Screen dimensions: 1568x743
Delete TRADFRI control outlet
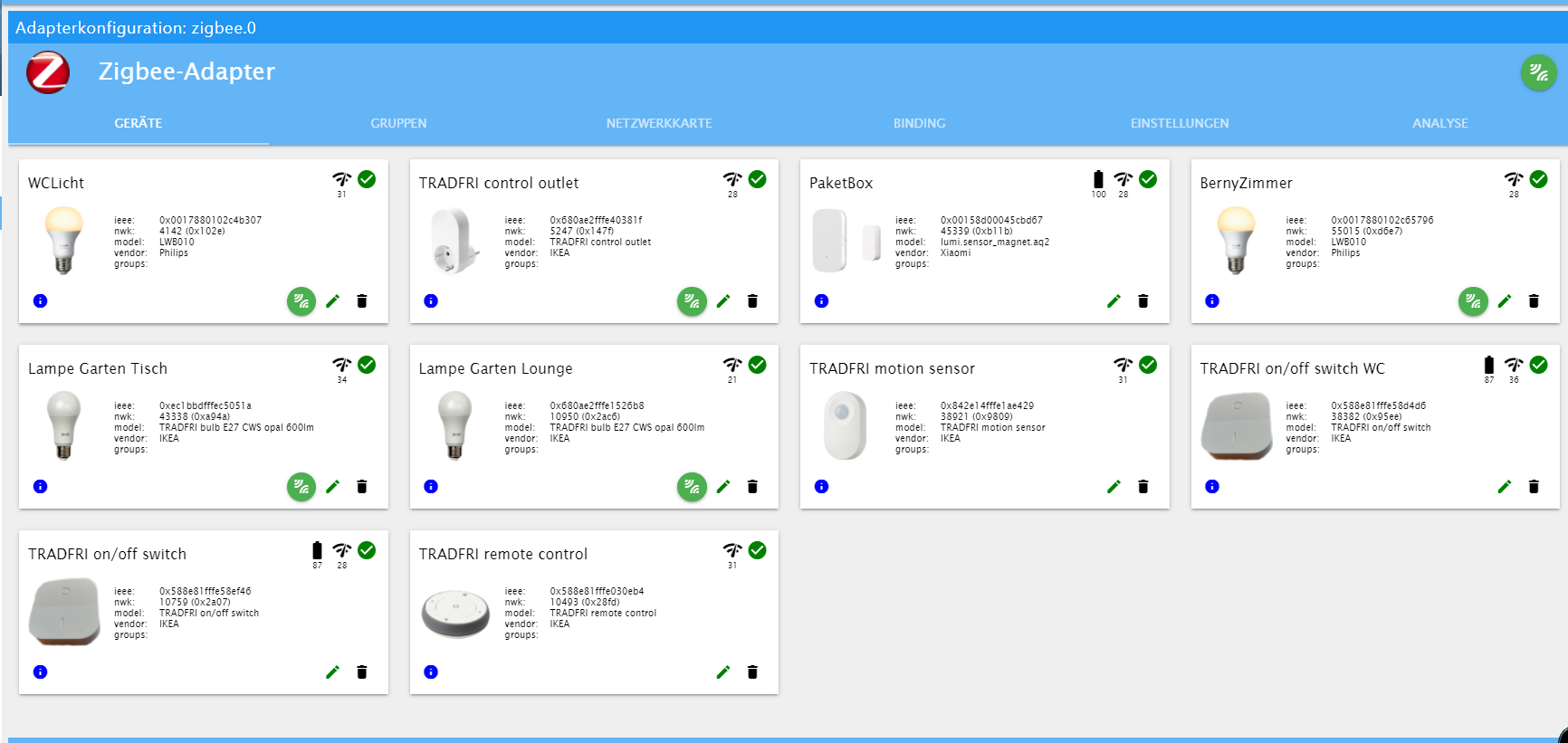[x=752, y=301]
